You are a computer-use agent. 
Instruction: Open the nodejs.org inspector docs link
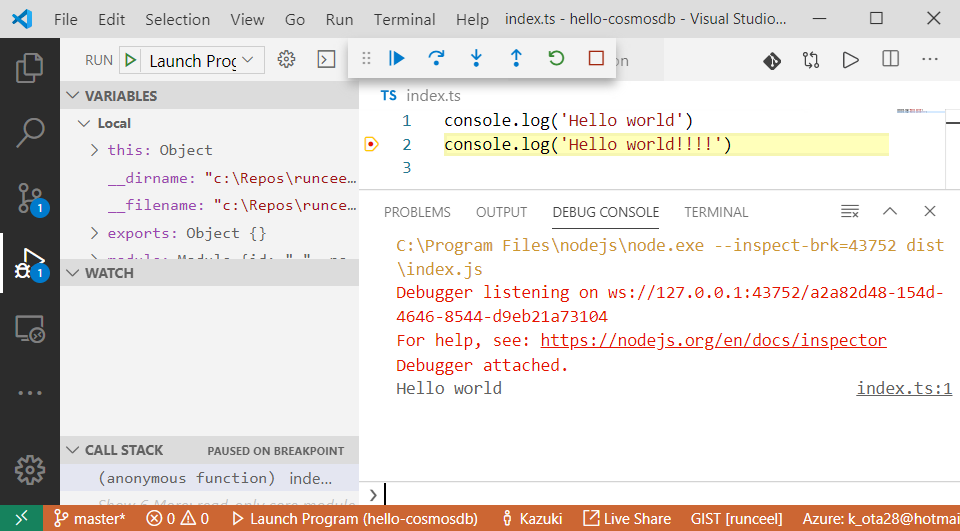[x=713, y=341]
